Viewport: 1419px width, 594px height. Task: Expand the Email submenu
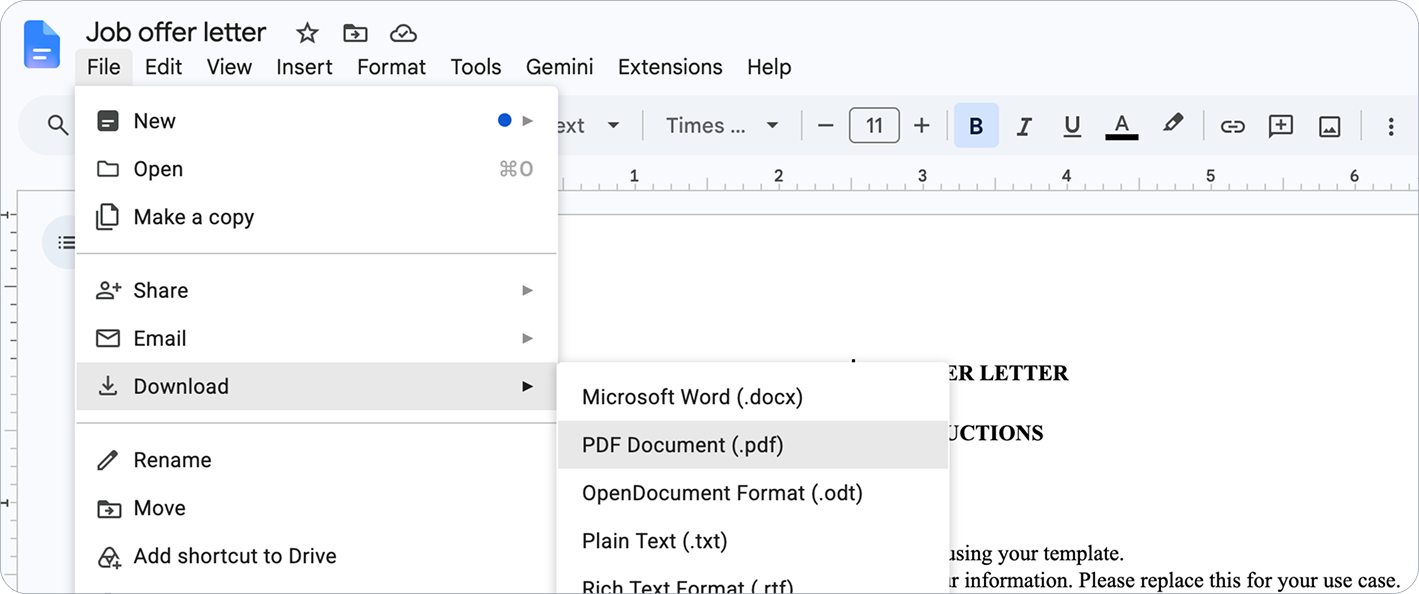(x=316, y=338)
